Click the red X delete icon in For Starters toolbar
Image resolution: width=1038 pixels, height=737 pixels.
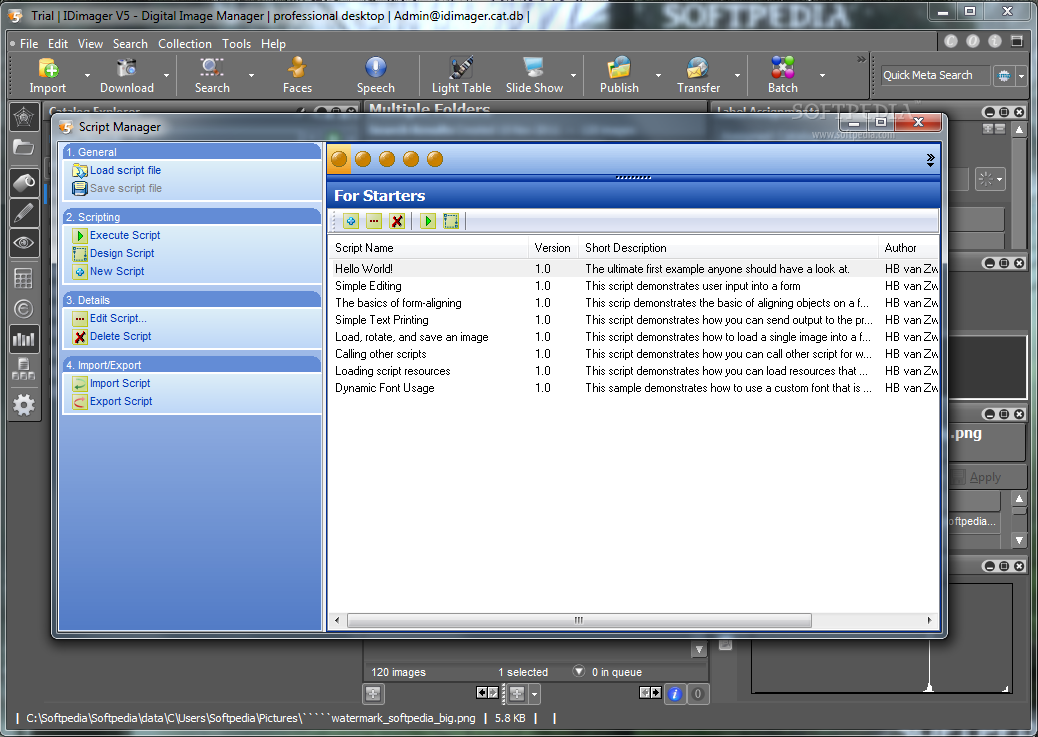[x=397, y=221]
